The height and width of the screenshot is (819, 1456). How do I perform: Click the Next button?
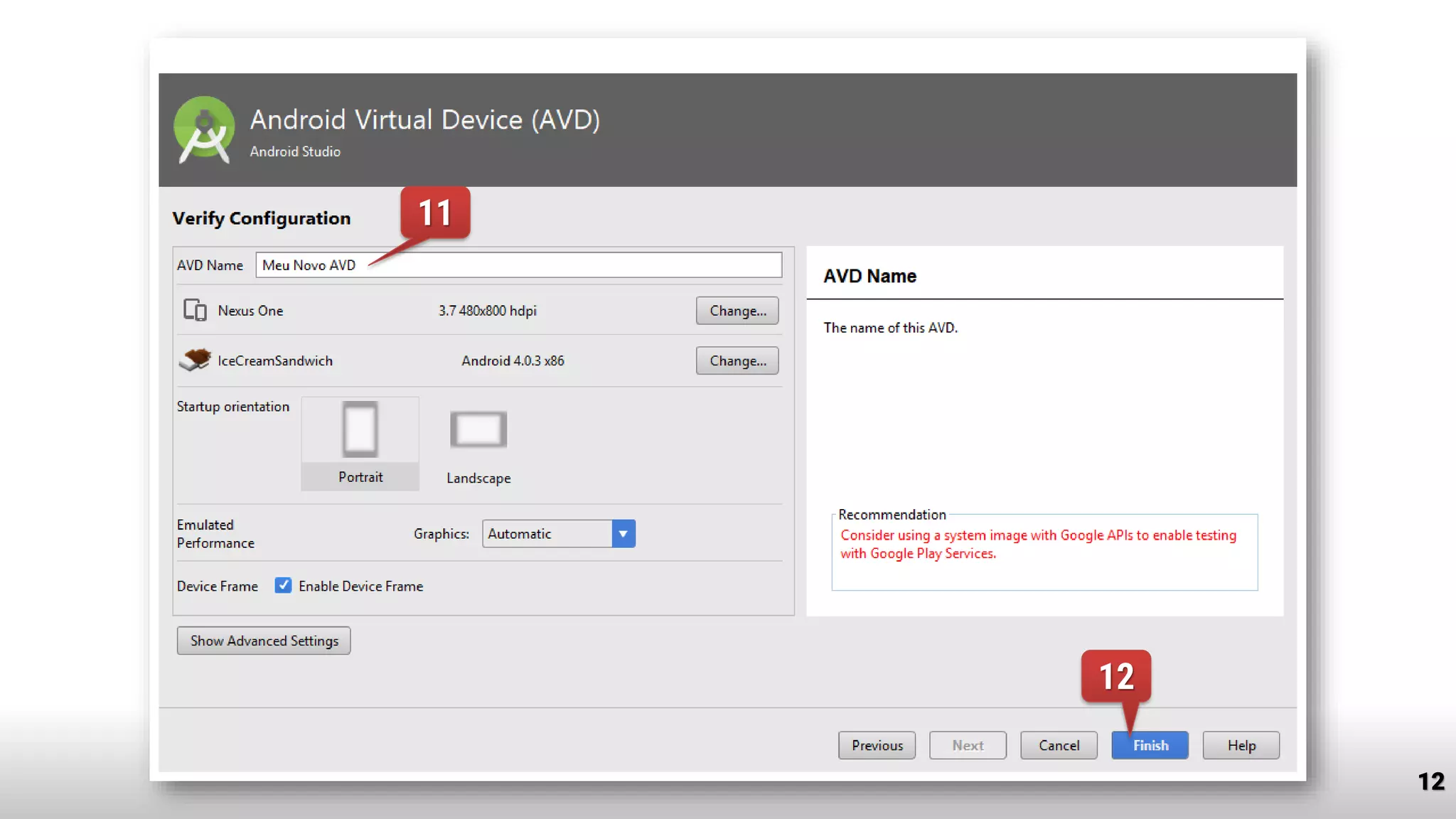[x=968, y=745]
